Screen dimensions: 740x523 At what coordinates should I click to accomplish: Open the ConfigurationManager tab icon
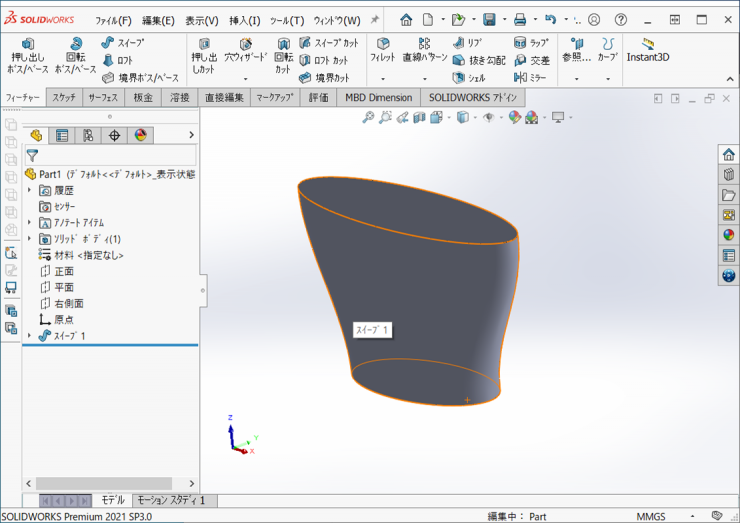(x=88, y=135)
